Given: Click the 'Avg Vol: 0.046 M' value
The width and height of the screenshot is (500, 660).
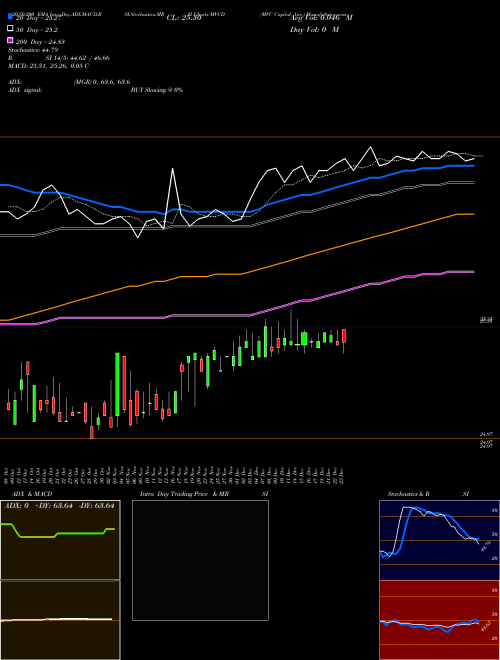Looking at the screenshot, I should click(321, 18).
